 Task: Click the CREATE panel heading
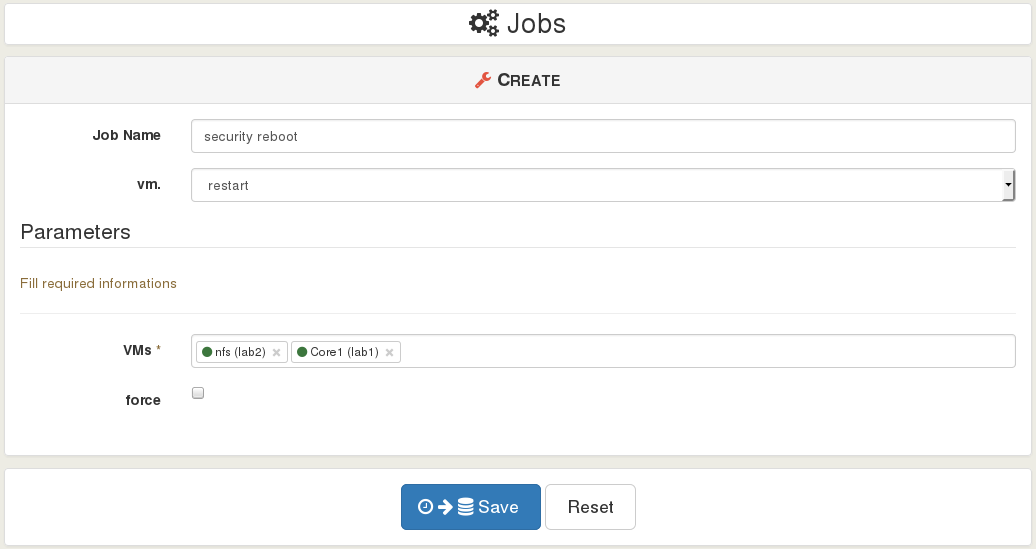(529, 80)
